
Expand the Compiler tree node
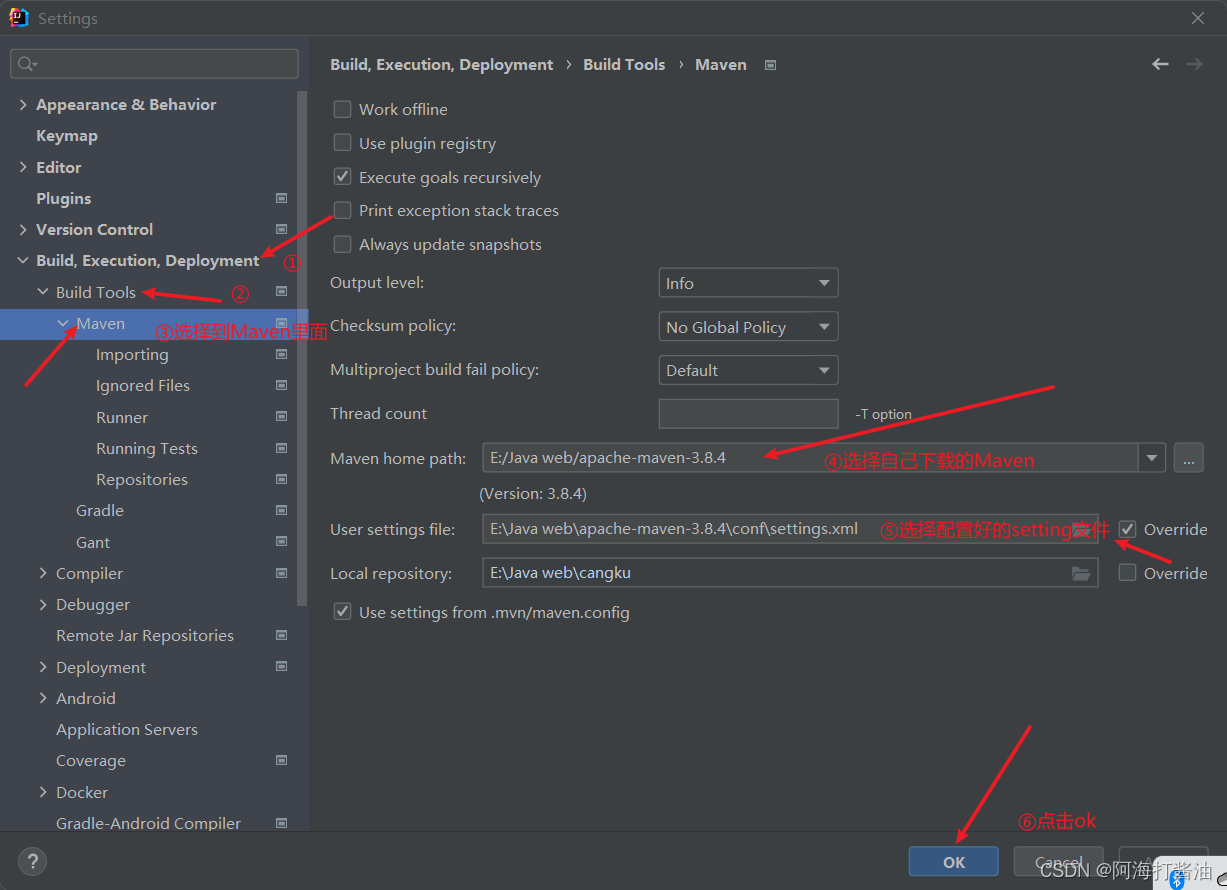pyautogui.click(x=43, y=573)
